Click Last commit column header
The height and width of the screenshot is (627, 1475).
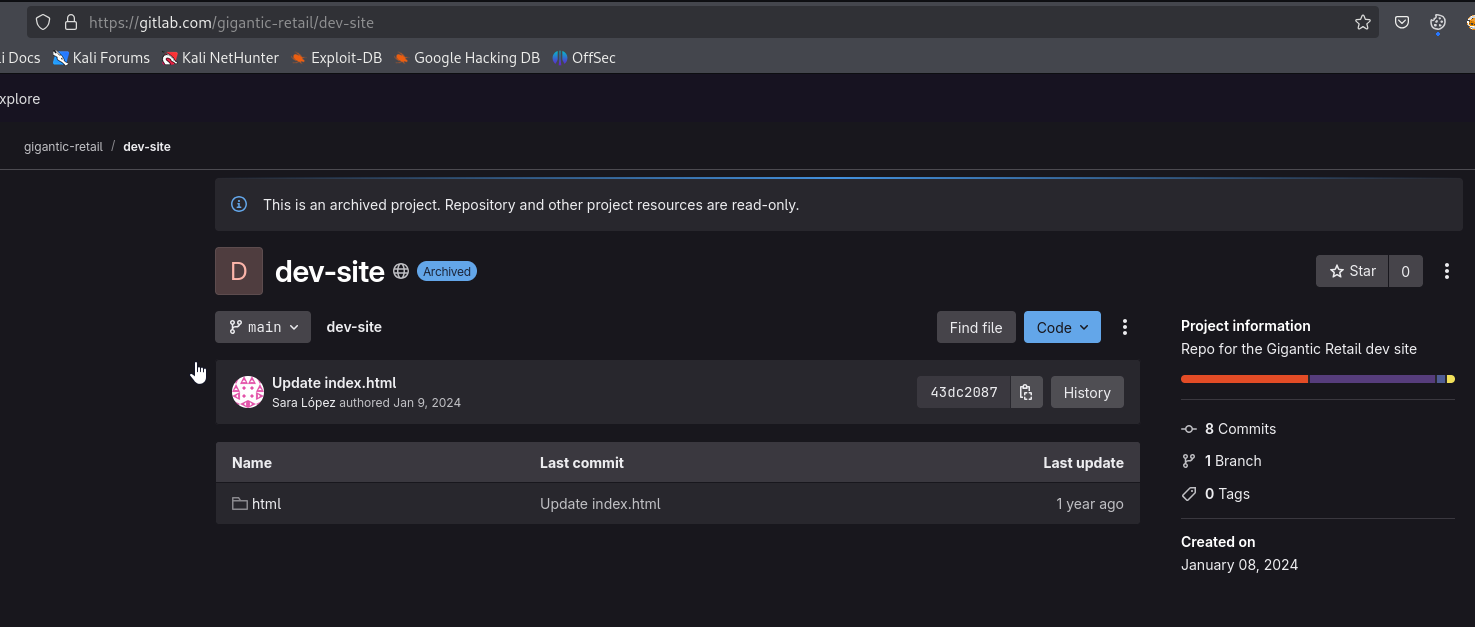582,463
